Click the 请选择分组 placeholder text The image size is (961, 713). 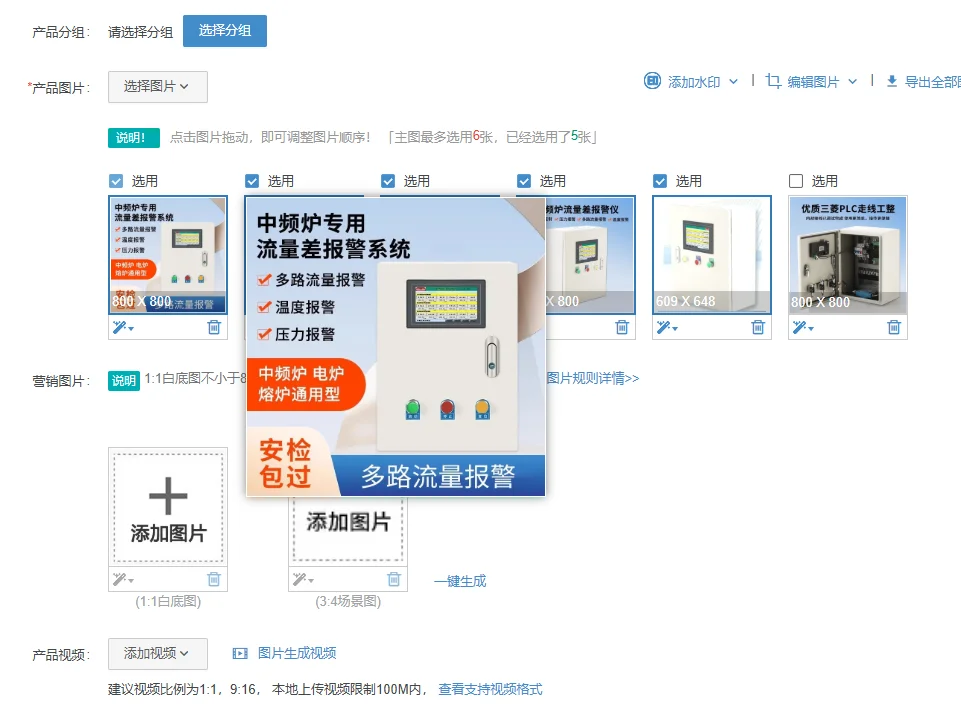coord(140,32)
